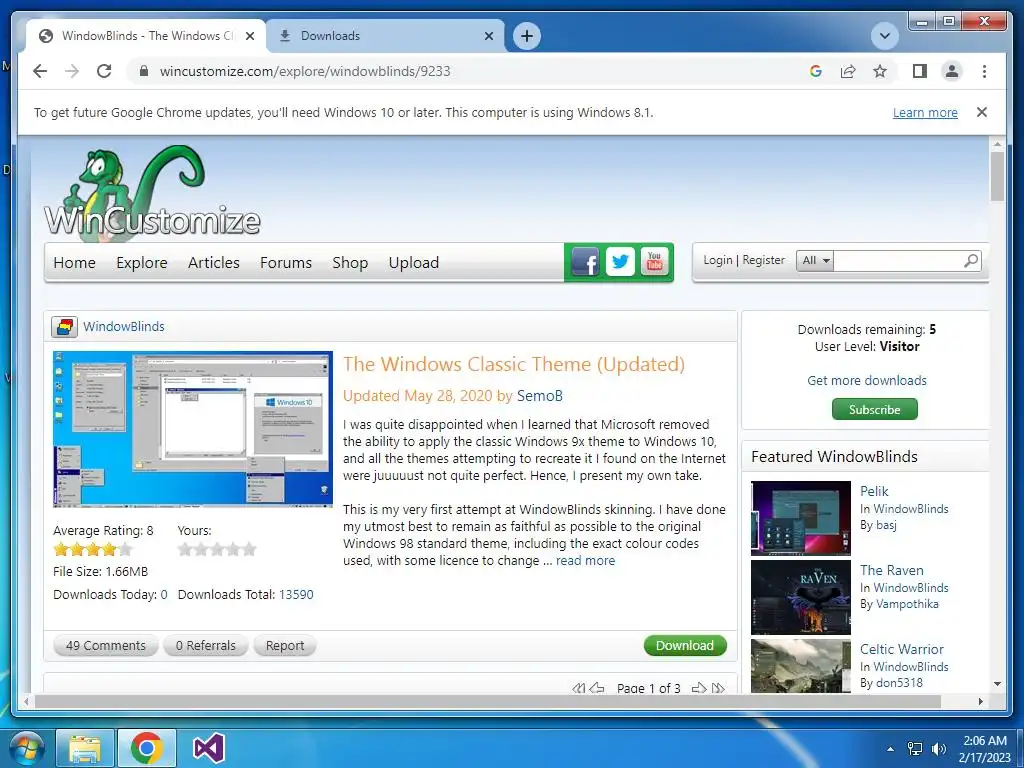Go back with the browser back arrow
1024x768 pixels.
click(40, 71)
